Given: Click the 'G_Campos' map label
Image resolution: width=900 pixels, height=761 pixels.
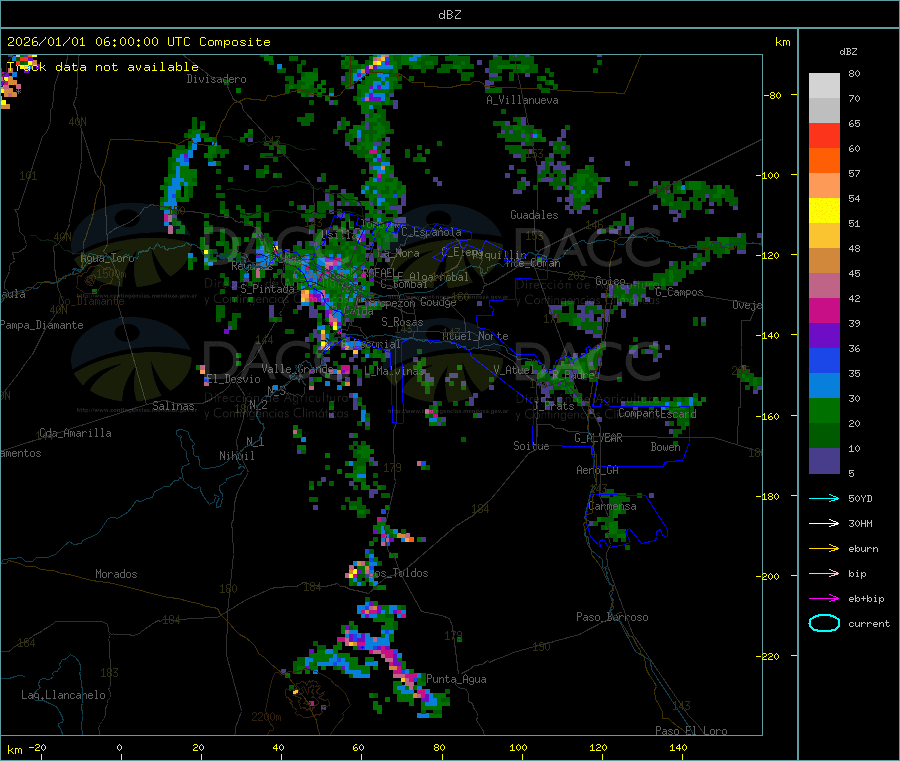Looking at the screenshot, I should click(679, 292).
